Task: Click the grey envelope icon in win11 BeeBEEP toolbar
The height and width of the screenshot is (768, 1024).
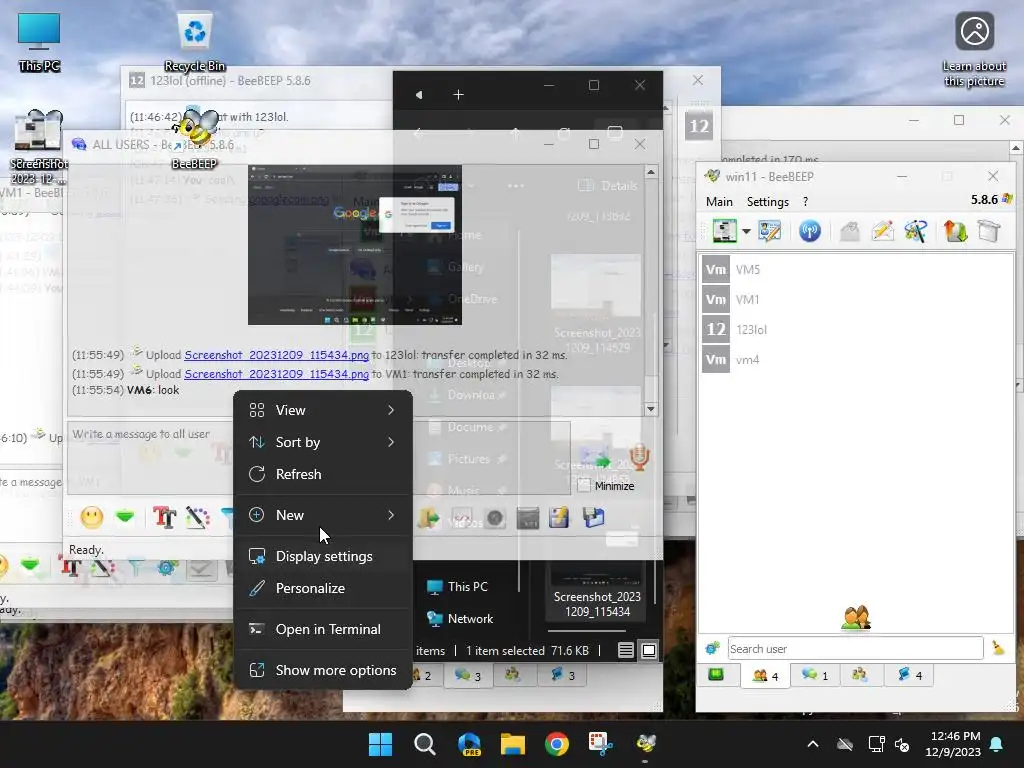Action: click(850, 231)
